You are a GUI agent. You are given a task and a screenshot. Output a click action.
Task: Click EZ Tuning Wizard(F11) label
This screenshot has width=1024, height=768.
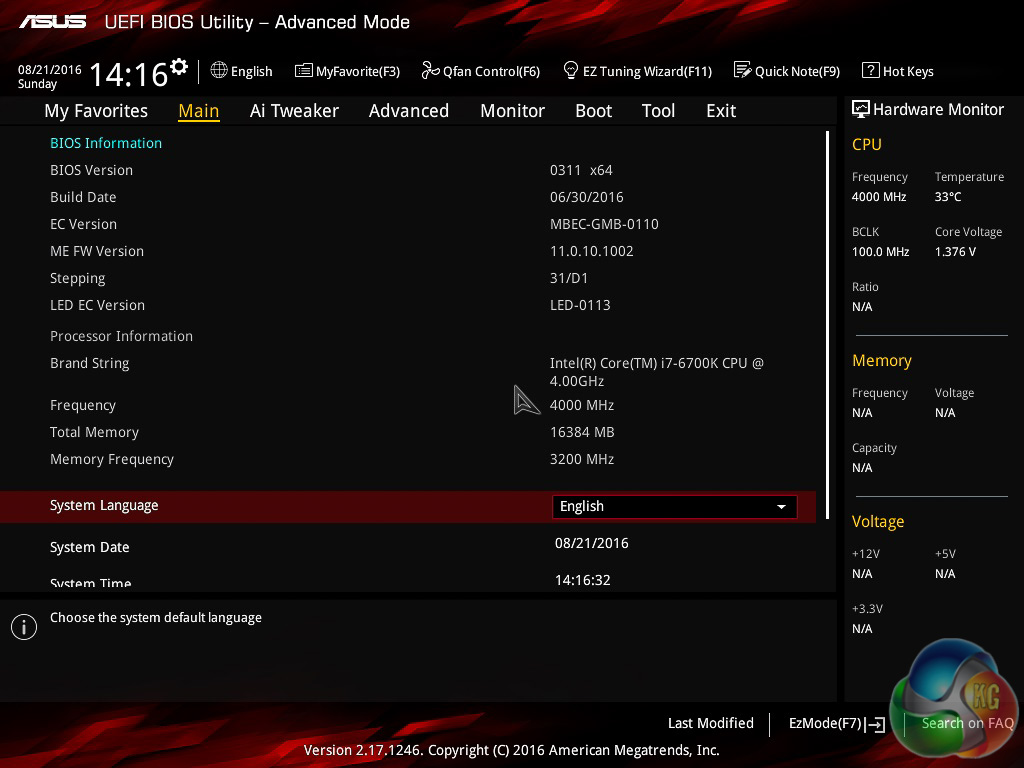coord(647,71)
